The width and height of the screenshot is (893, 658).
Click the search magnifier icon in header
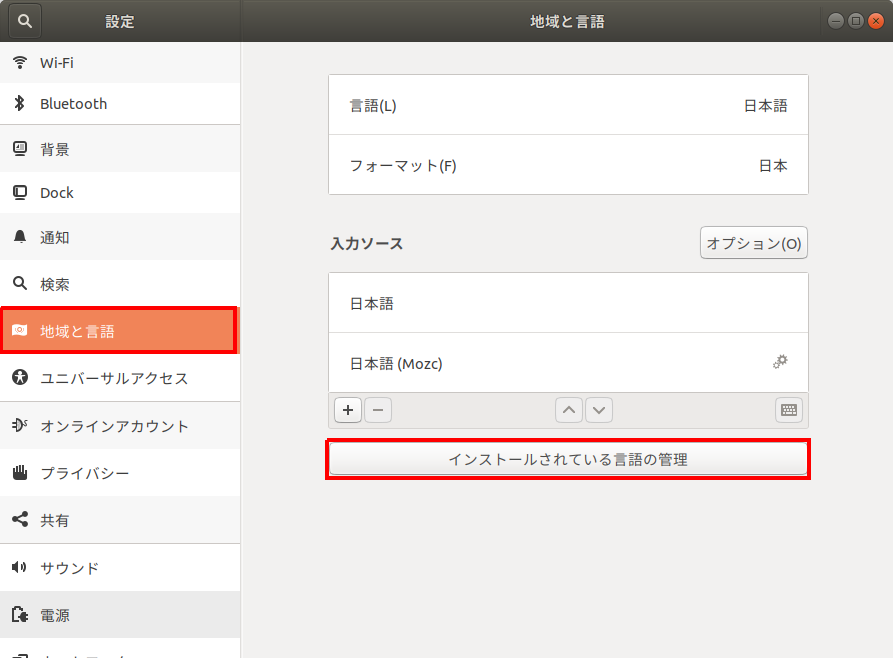click(x=25, y=21)
